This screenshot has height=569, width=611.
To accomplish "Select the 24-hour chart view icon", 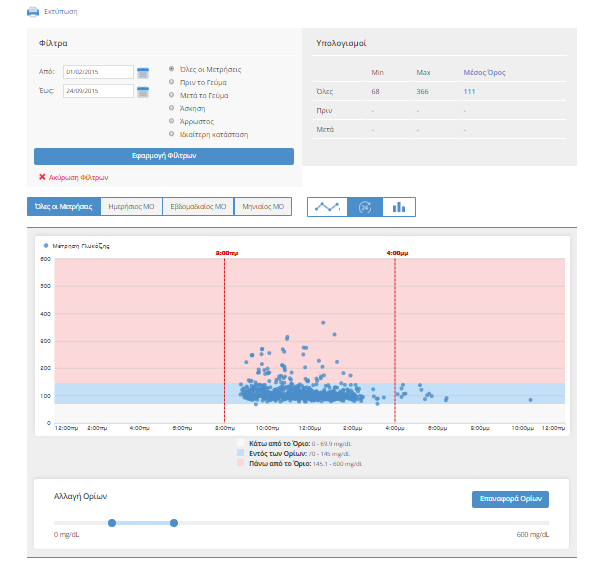I will point(364,207).
